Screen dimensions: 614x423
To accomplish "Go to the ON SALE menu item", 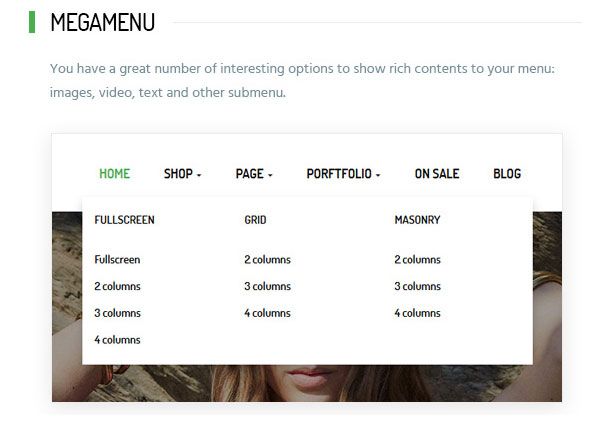I will coord(437,174).
